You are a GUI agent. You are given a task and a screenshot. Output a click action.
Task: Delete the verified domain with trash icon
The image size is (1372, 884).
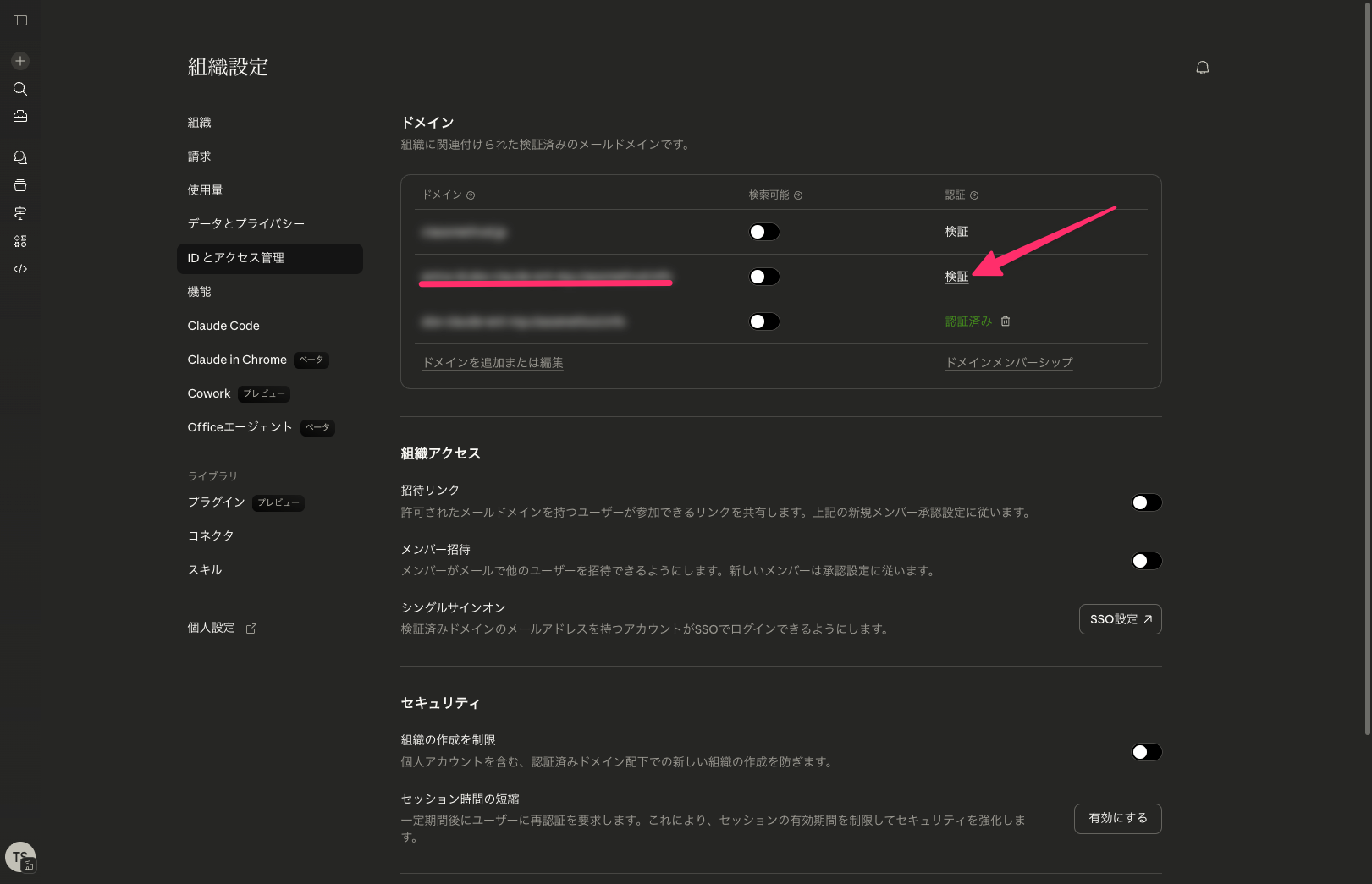click(x=1006, y=321)
